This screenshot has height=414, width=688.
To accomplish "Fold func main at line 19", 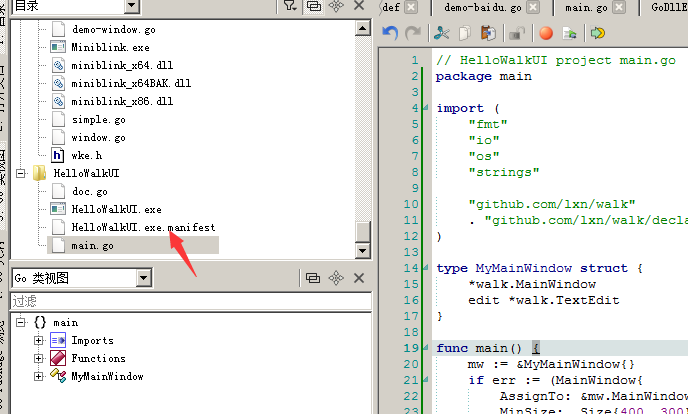I will [x=426, y=348].
